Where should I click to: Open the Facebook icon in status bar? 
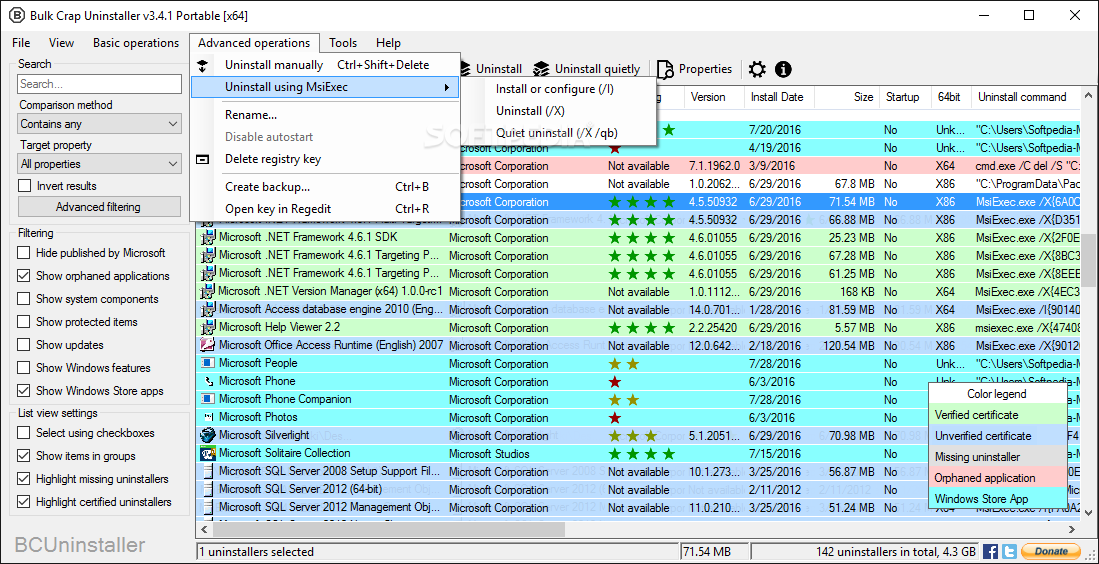tap(990, 551)
